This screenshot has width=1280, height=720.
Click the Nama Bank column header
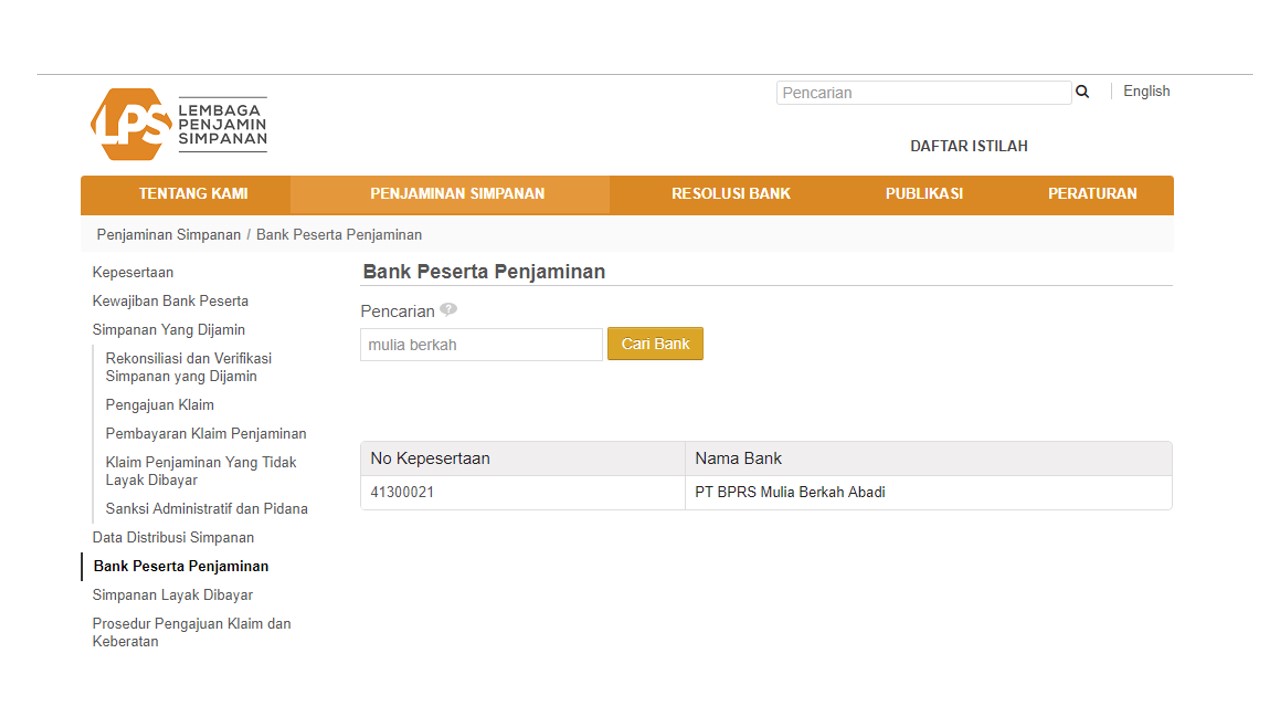pos(928,459)
